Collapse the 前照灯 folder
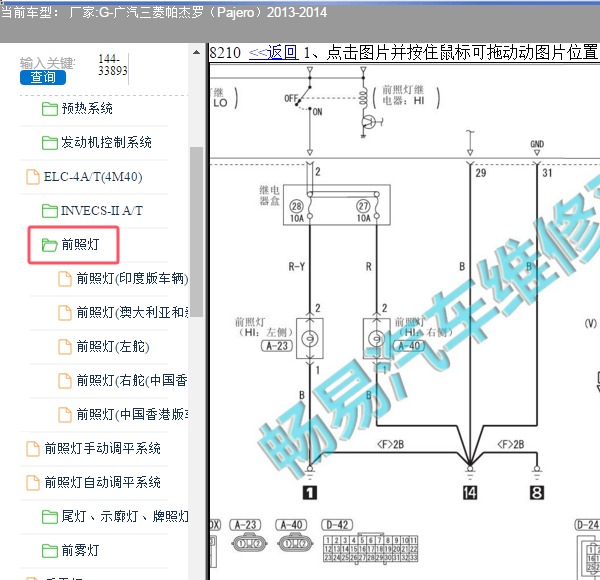The image size is (600, 580). 80,244
